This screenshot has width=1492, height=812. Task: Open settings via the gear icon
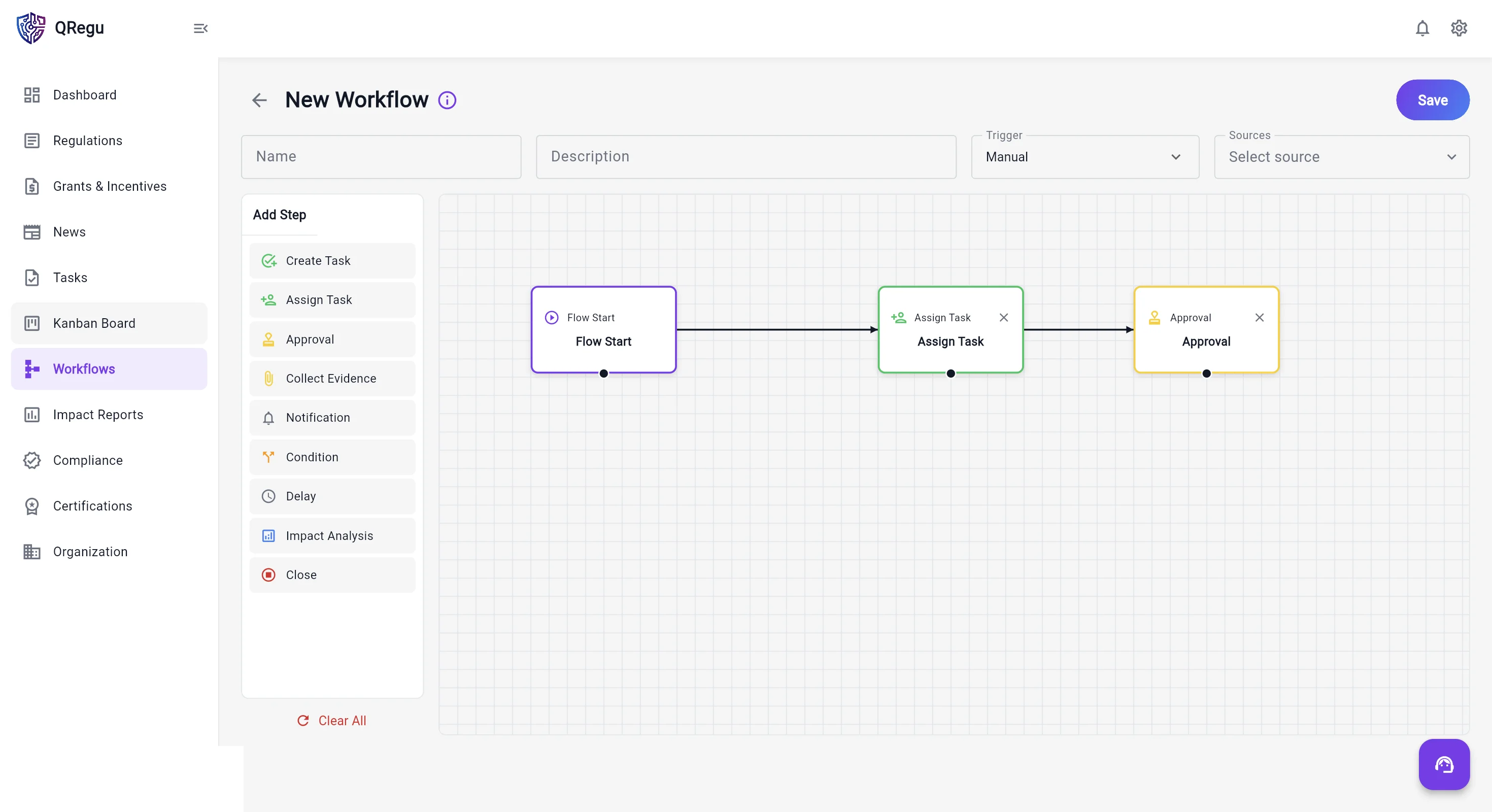(x=1459, y=28)
